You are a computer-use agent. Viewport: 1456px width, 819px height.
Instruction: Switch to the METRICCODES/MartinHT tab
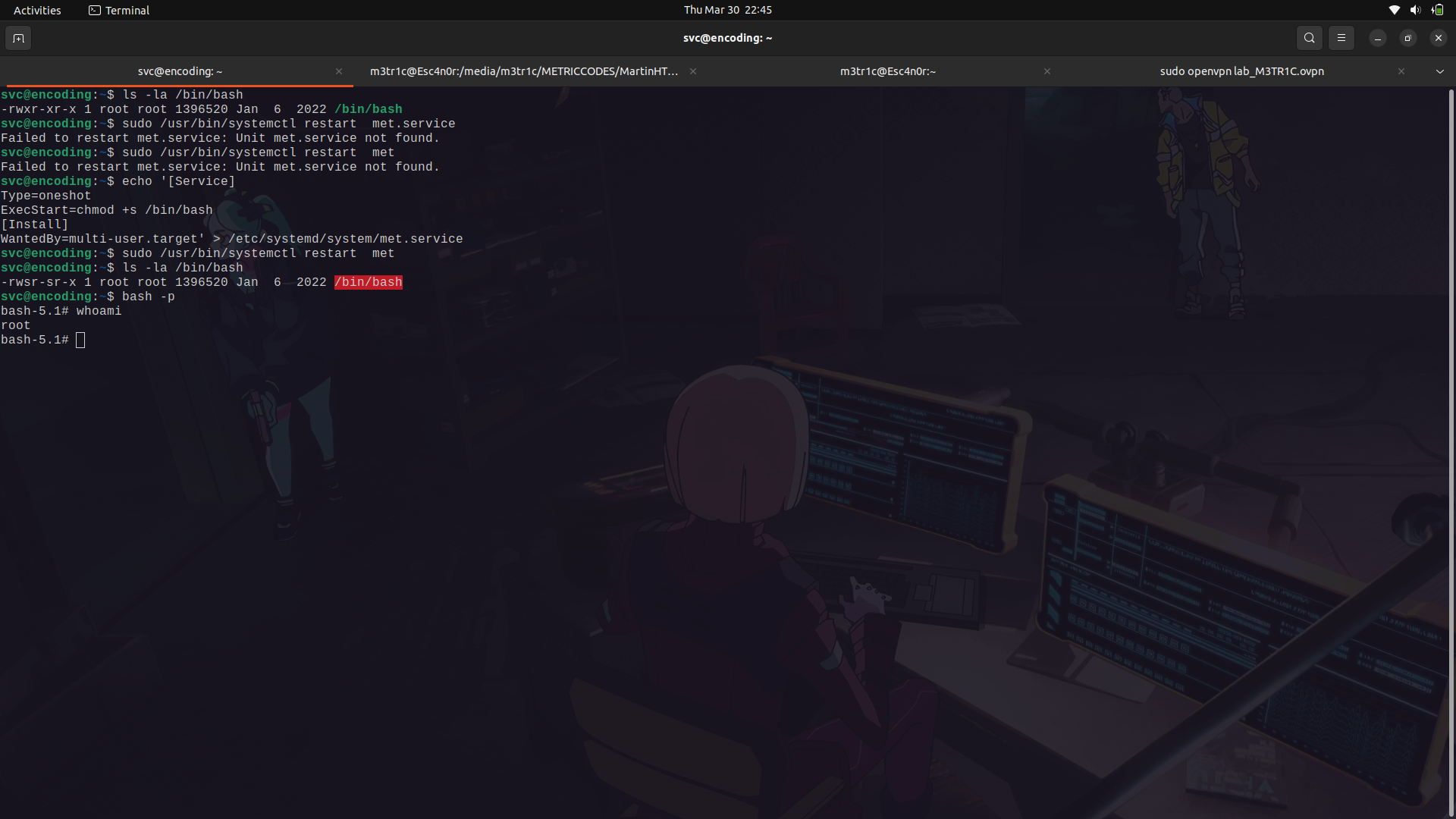click(523, 71)
